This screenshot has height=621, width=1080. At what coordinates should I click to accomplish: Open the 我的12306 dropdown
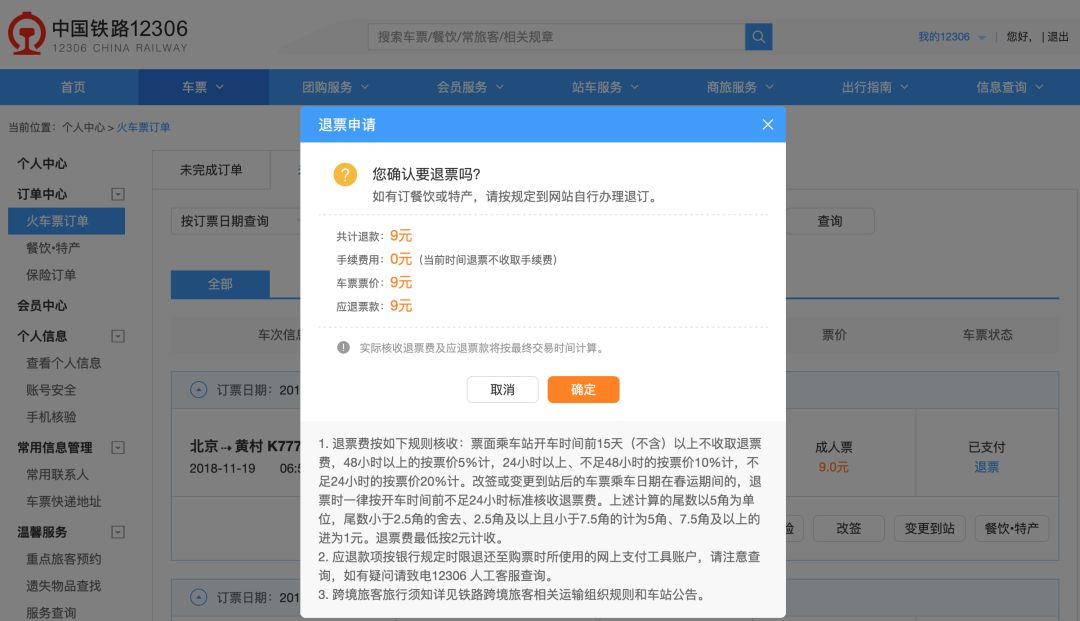(950, 36)
